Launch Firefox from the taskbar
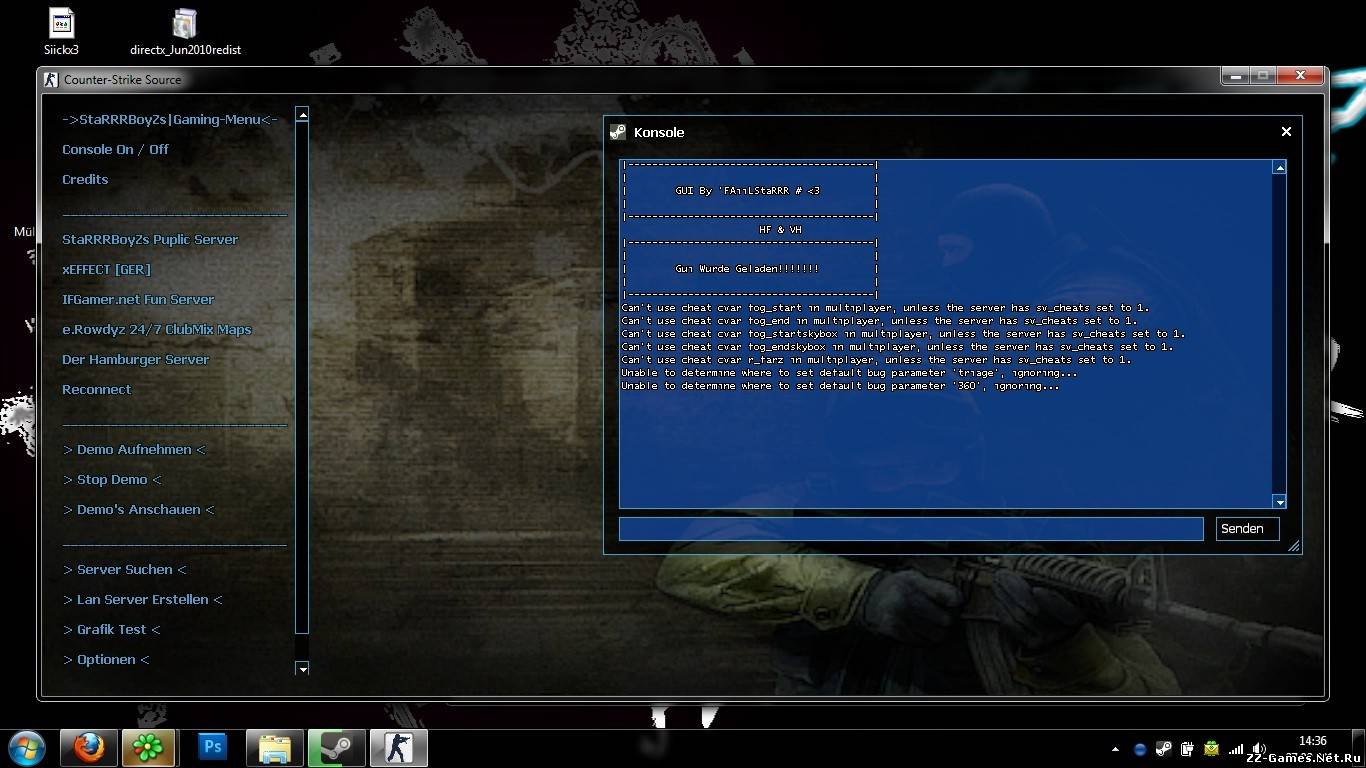Image resolution: width=1366 pixels, height=768 pixels. (89, 748)
